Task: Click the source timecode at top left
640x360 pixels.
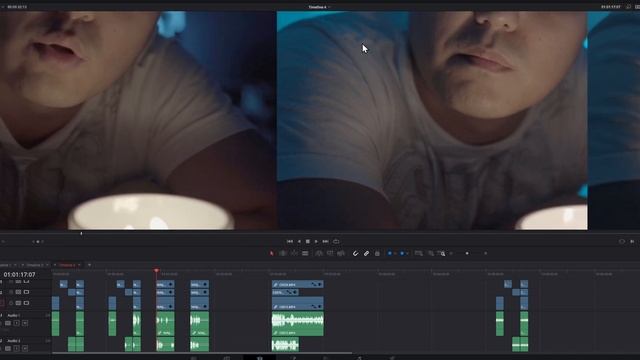Action: click(x=17, y=7)
